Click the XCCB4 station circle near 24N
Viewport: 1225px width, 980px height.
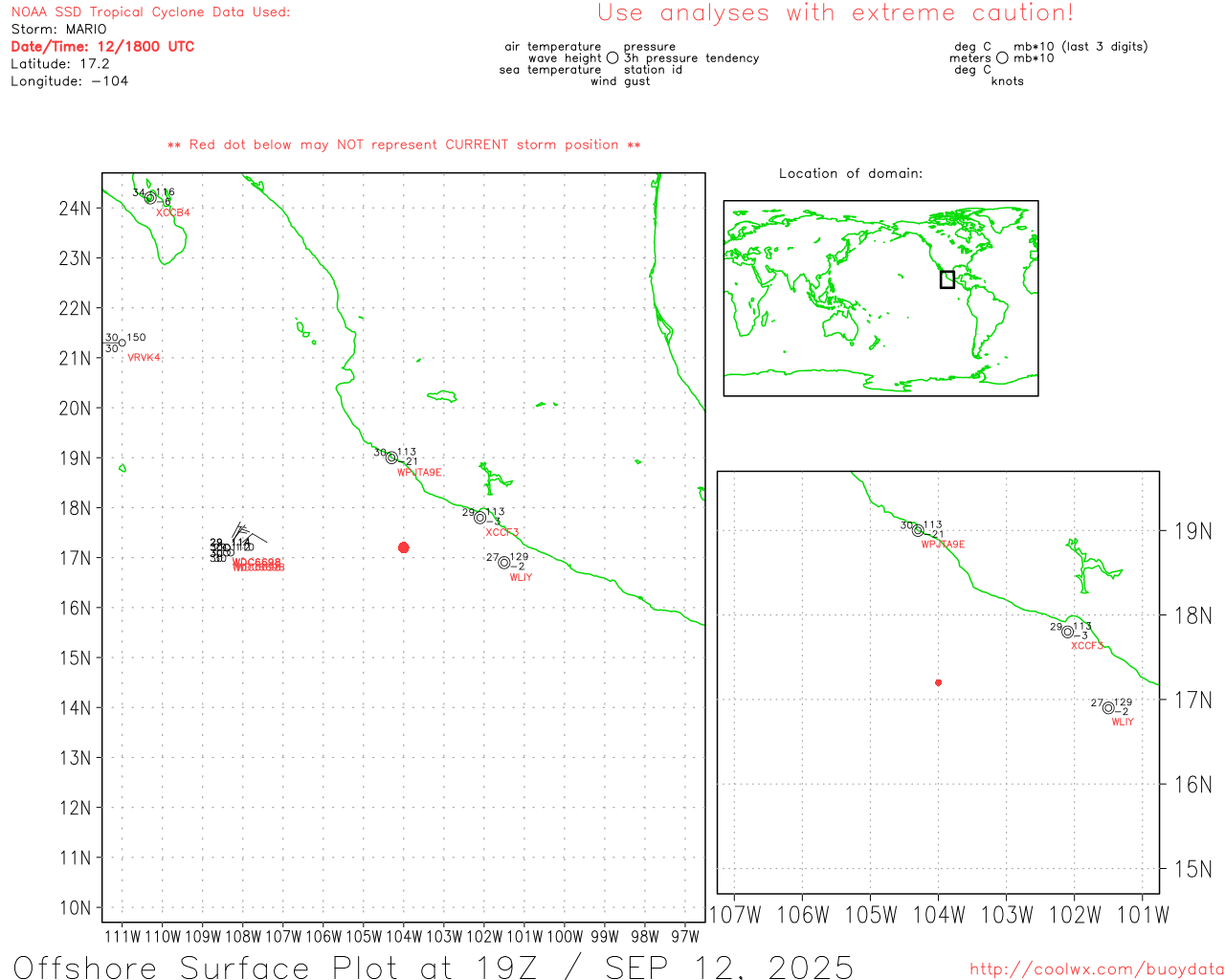pos(150,198)
